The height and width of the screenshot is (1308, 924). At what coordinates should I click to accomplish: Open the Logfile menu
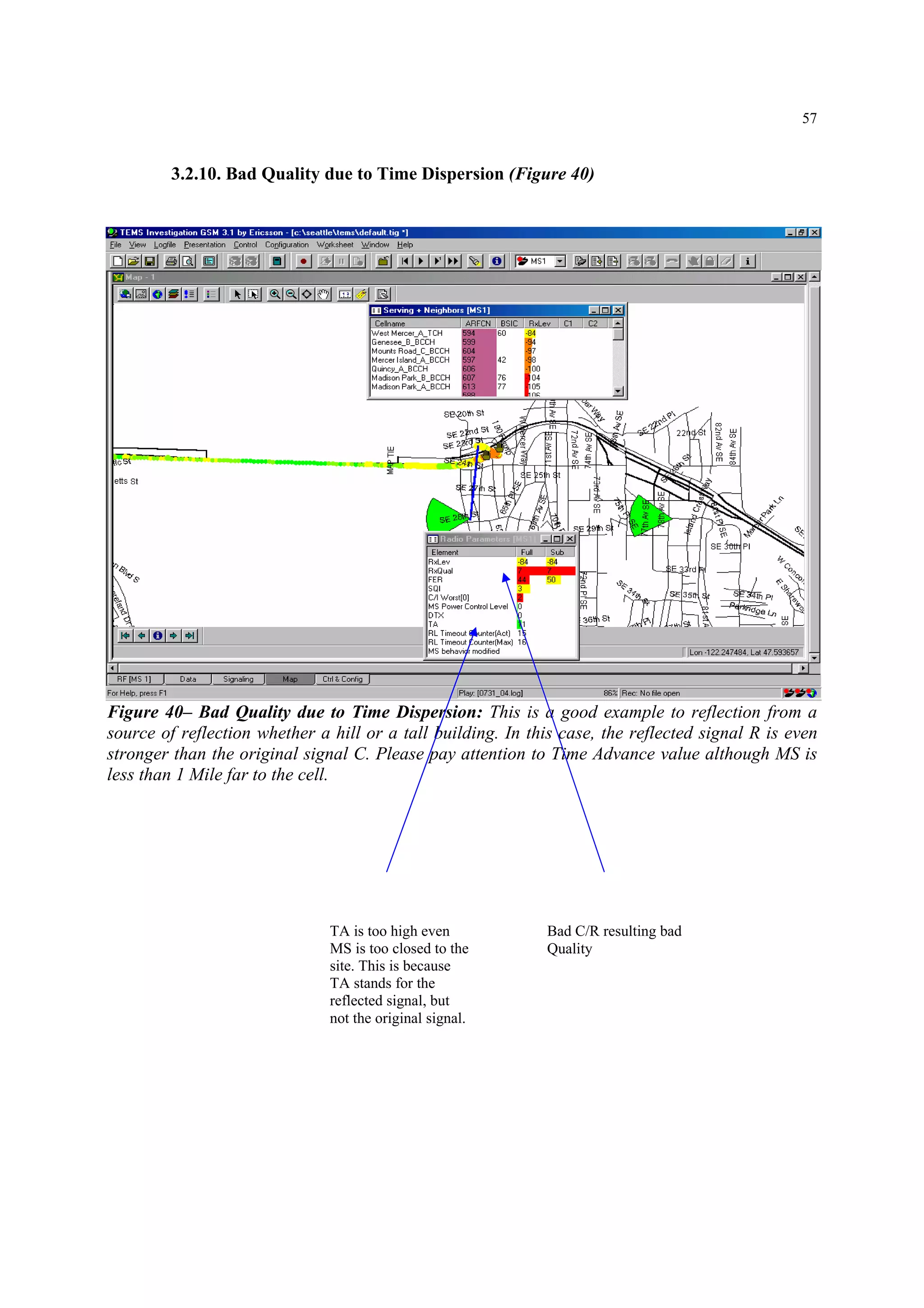(165, 245)
